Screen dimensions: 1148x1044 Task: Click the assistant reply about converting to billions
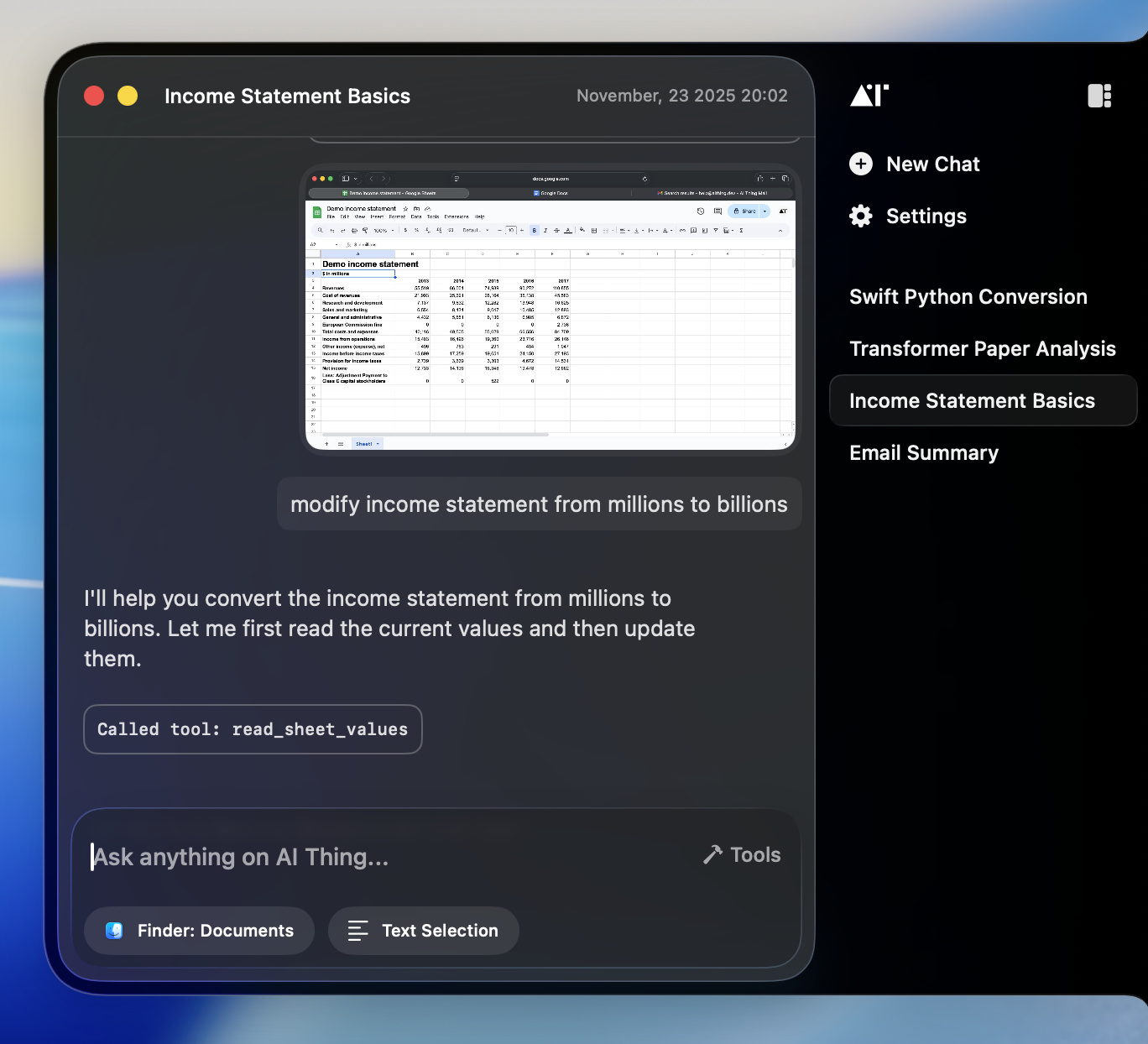coord(389,629)
